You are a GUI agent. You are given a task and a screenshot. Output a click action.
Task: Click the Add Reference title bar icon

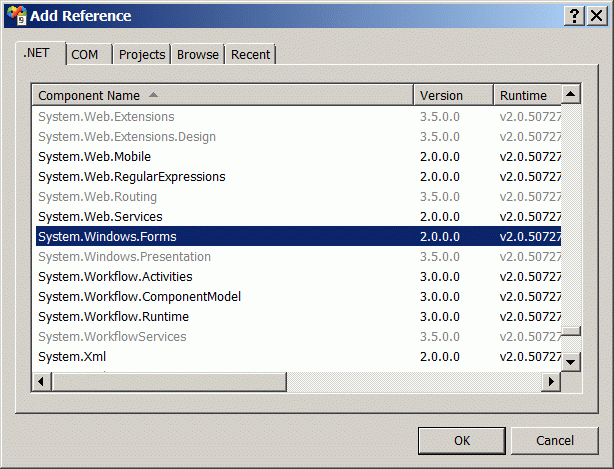point(17,16)
